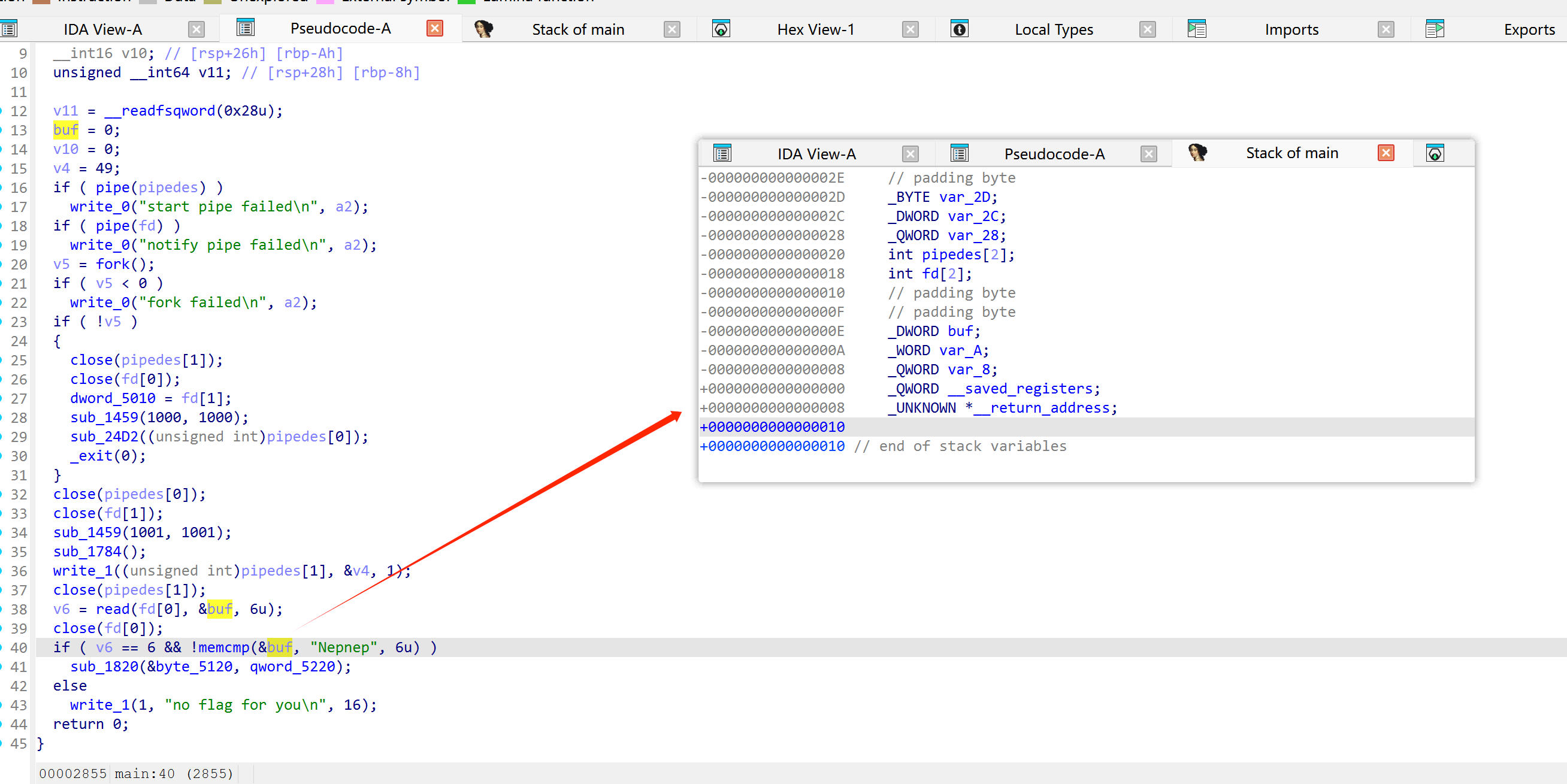Select Stack of main tab in the inset window
Viewport: 1567px width, 784px height.
[1292, 153]
